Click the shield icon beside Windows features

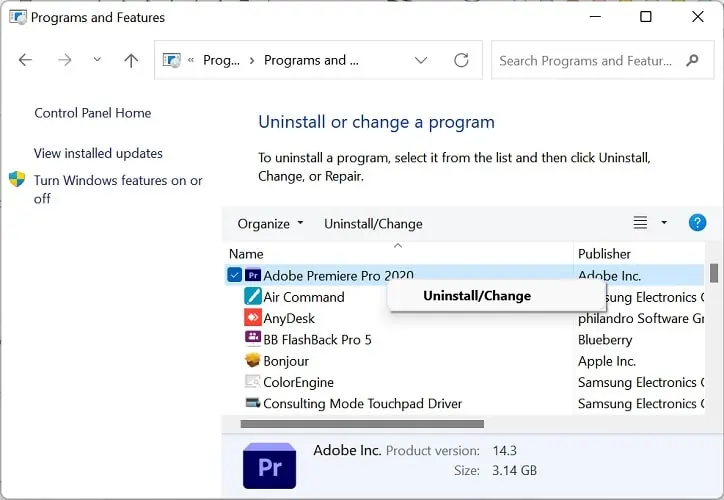point(17,179)
